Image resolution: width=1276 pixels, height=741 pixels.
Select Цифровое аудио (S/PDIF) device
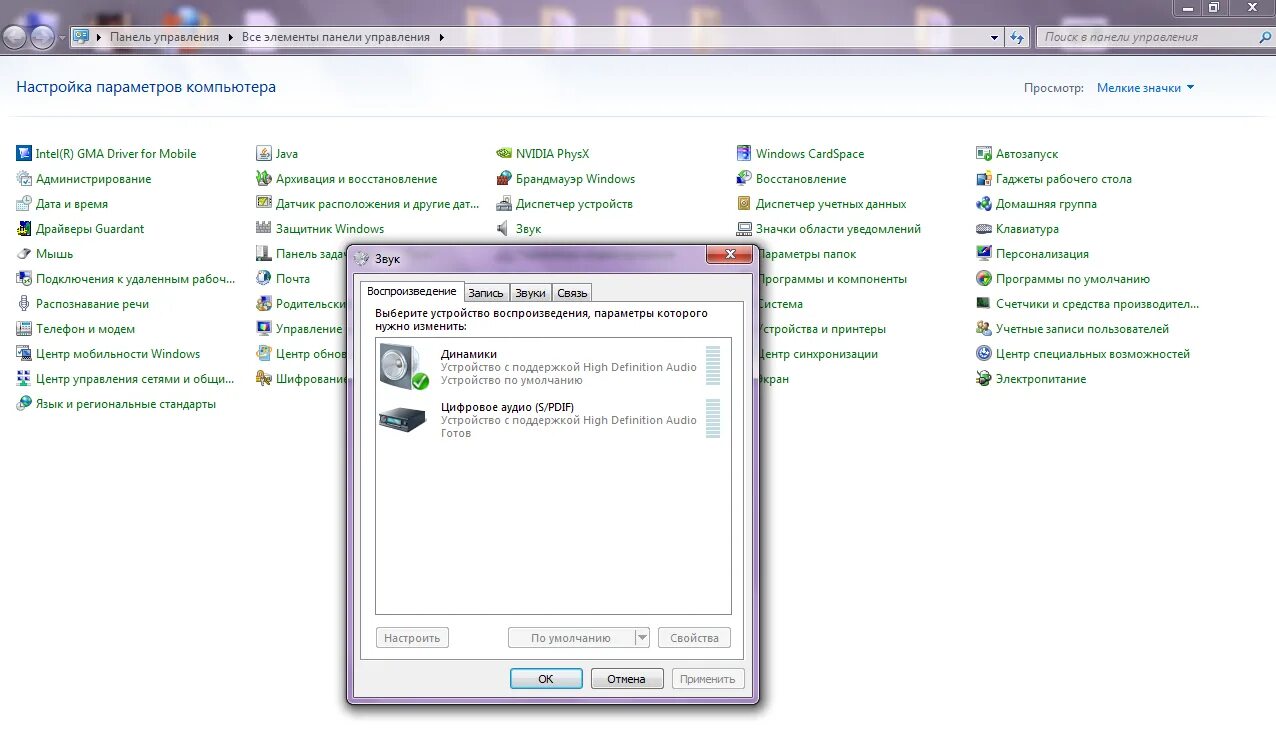click(x=552, y=419)
